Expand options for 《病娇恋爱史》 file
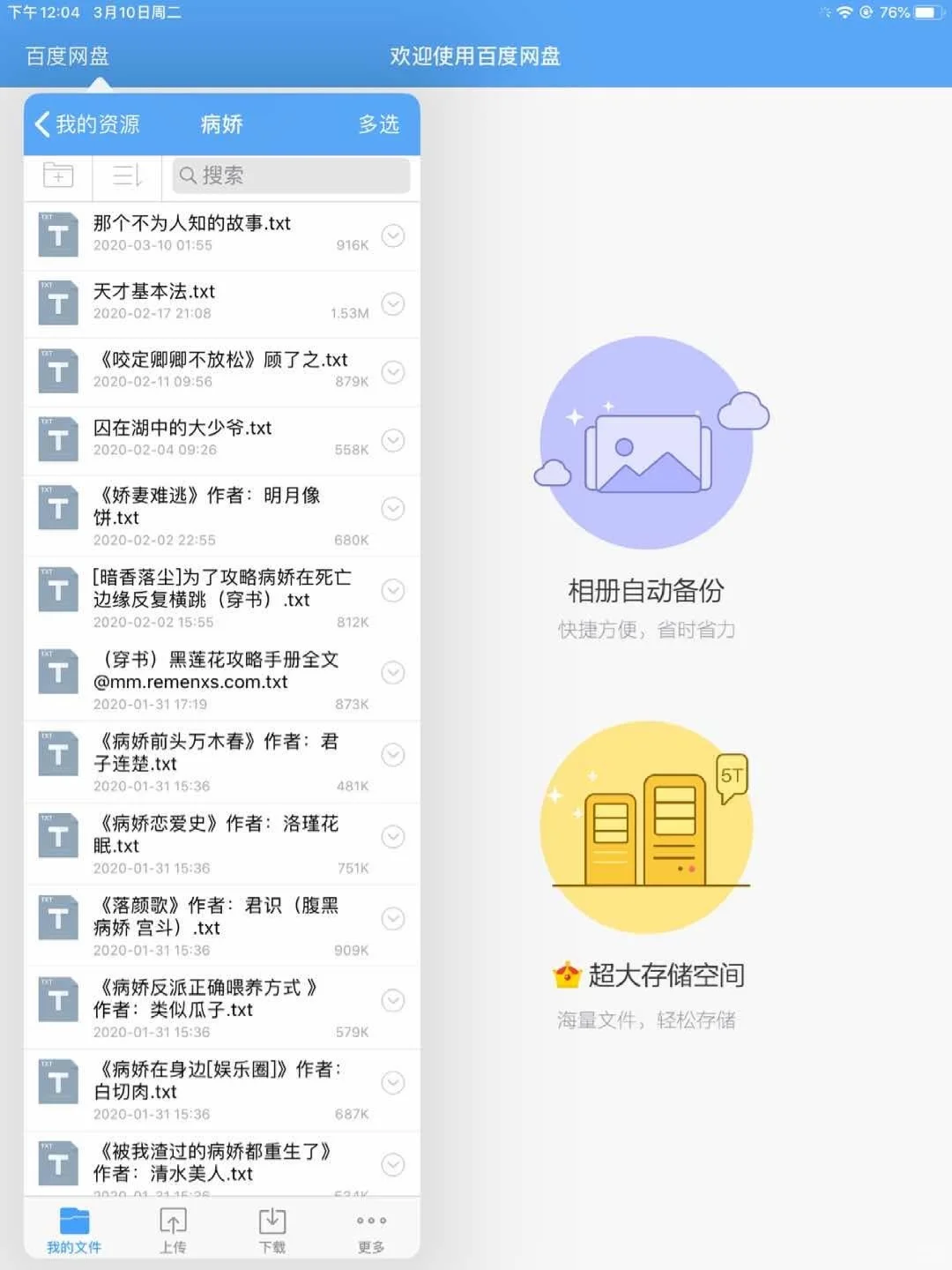Screen dimensions: 952x1270 [392, 836]
